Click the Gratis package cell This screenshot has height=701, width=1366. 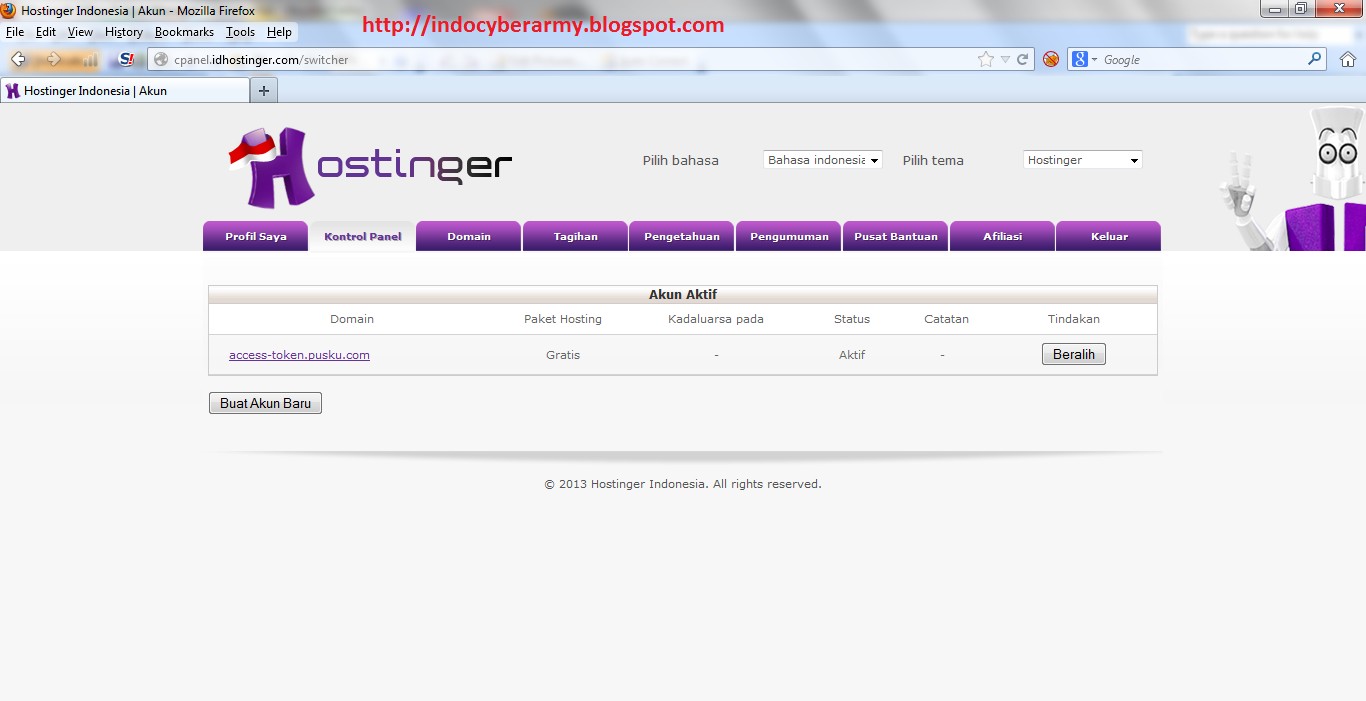pos(563,355)
